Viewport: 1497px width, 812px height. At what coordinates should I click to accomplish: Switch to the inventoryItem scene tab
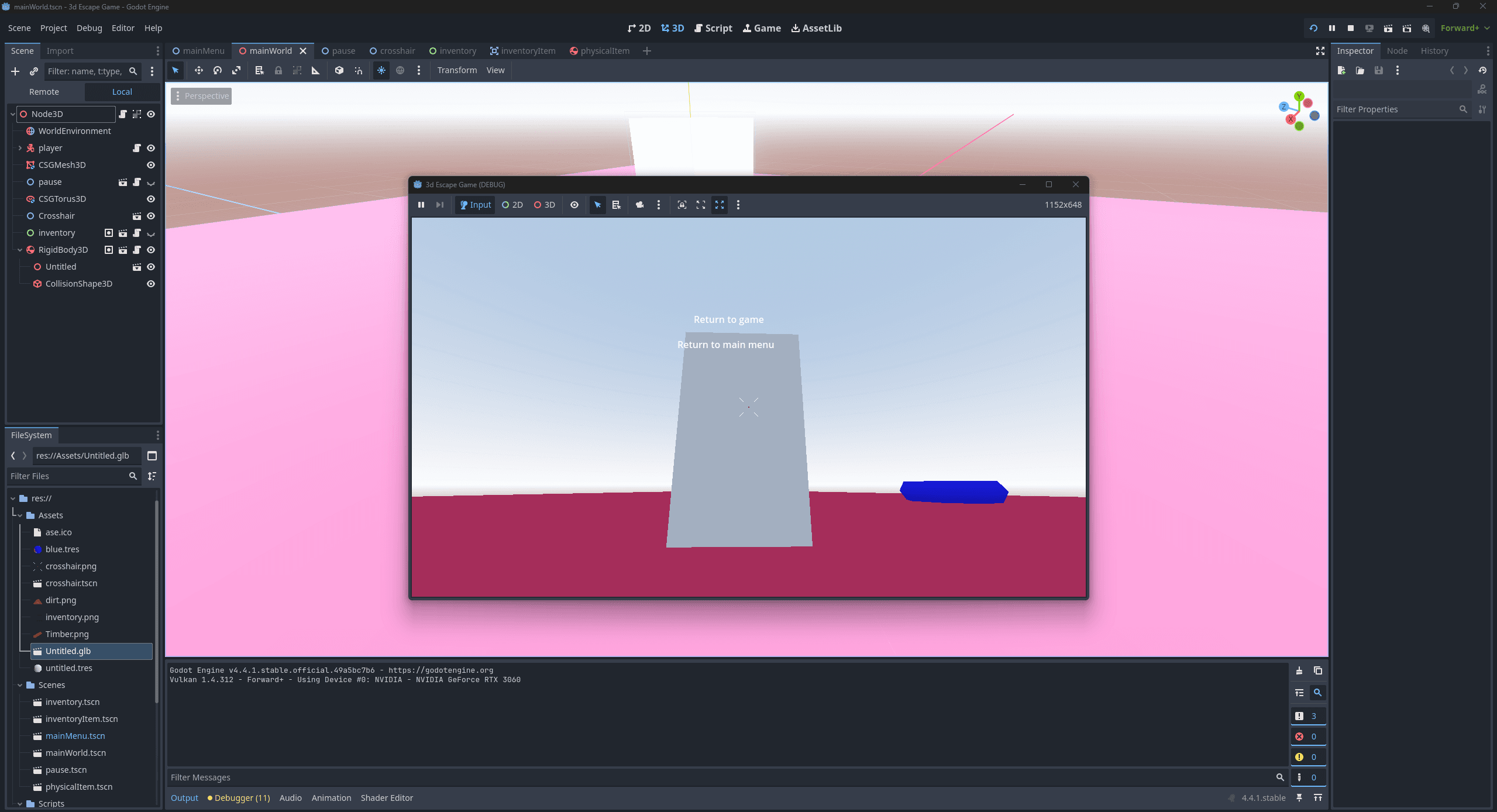522,51
